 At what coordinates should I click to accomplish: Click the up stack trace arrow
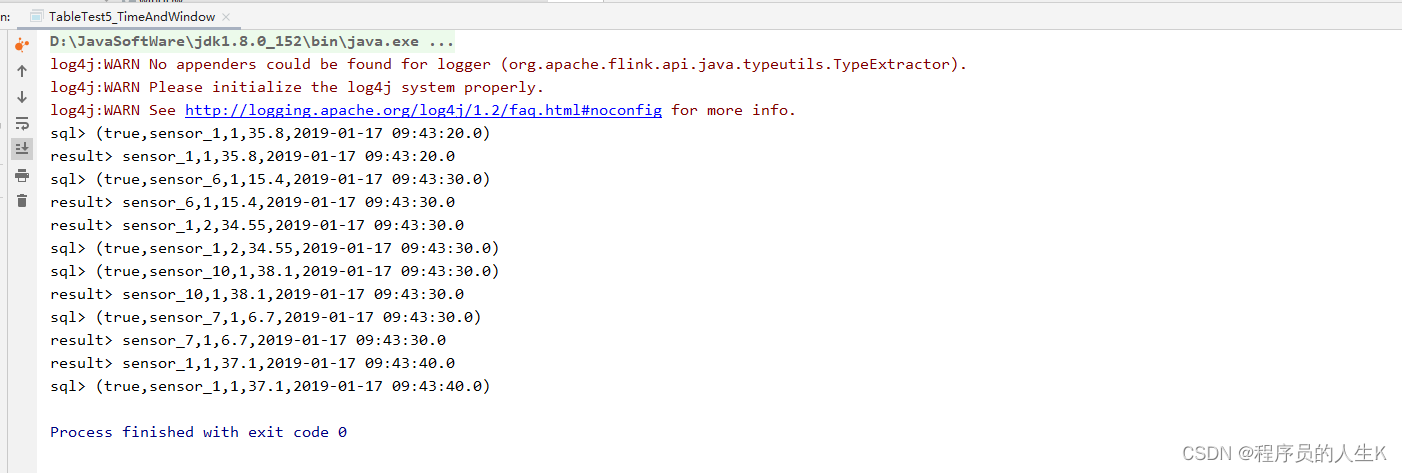pyautogui.click(x=22, y=72)
